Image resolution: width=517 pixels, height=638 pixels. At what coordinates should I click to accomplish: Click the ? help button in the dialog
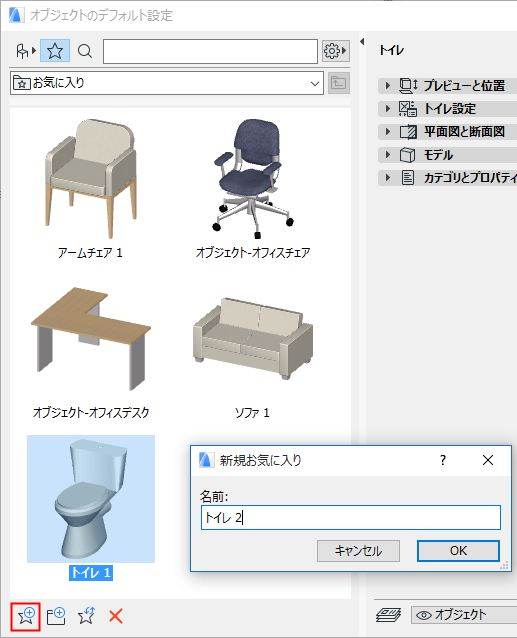coord(443,460)
